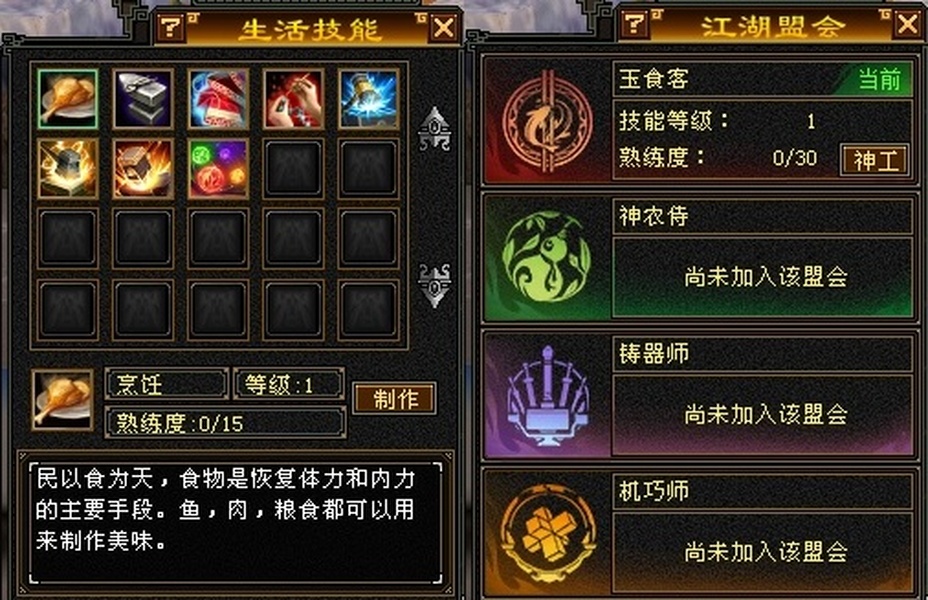The height and width of the screenshot is (600, 928).
Task: Click the 神工 button
Action: click(x=875, y=160)
